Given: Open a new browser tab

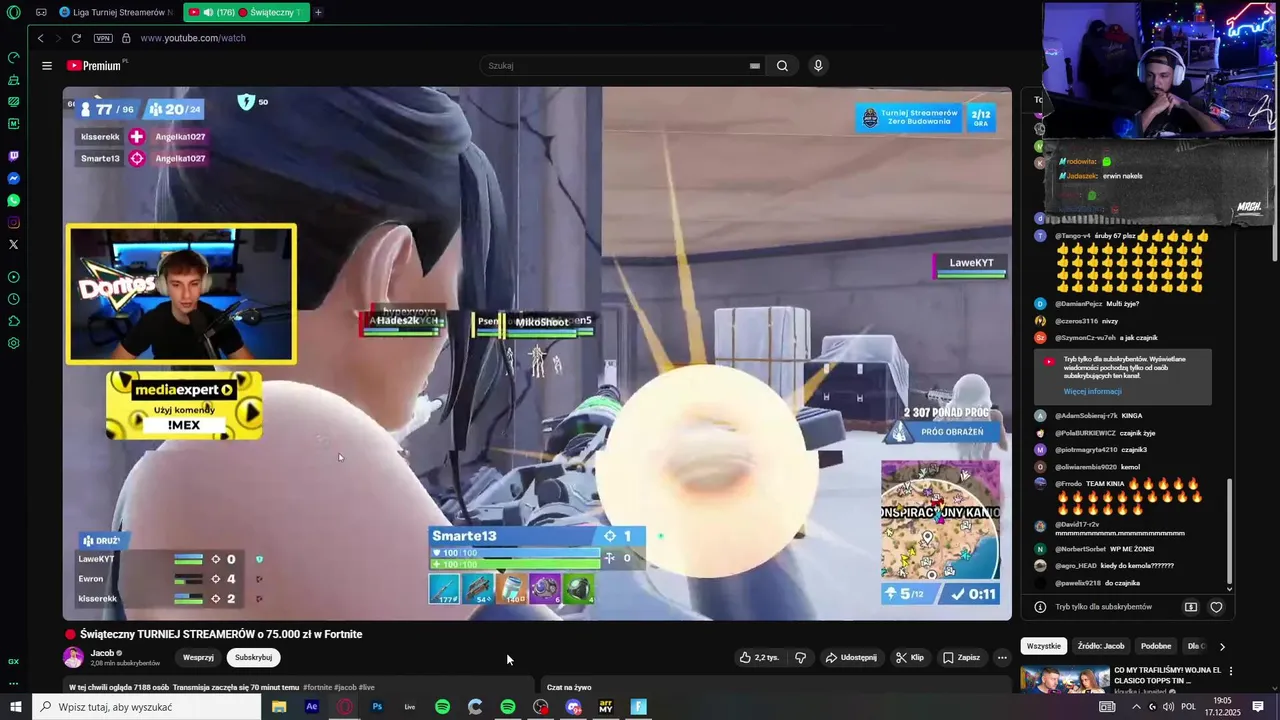Looking at the screenshot, I should pyautogui.click(x=318, y=12).
